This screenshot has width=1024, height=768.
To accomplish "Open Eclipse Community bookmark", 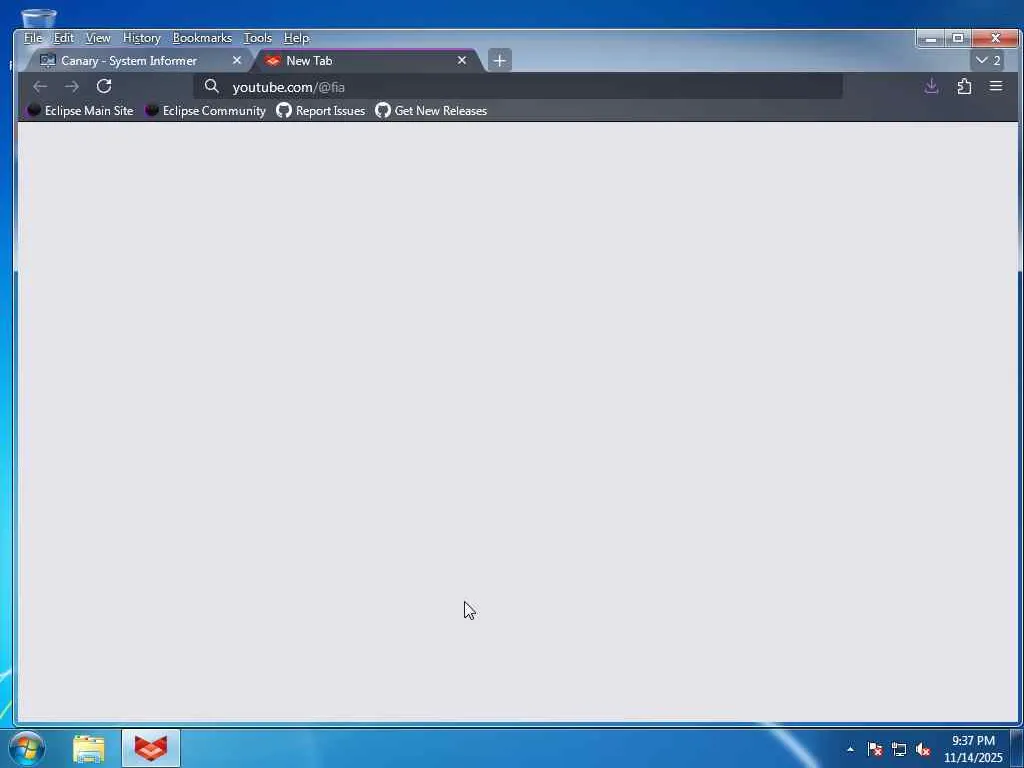I will (205, 110).
